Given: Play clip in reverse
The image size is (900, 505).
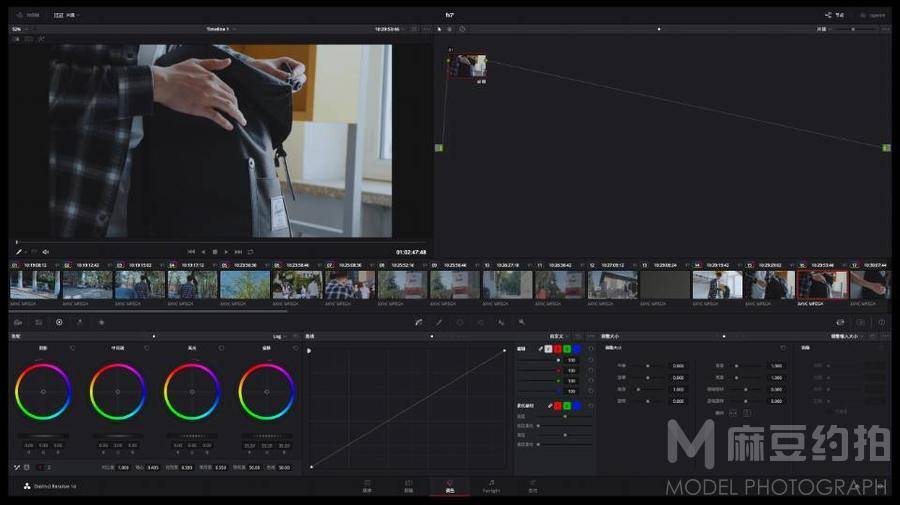Looking at the screenshot, I should click(203, 252).
